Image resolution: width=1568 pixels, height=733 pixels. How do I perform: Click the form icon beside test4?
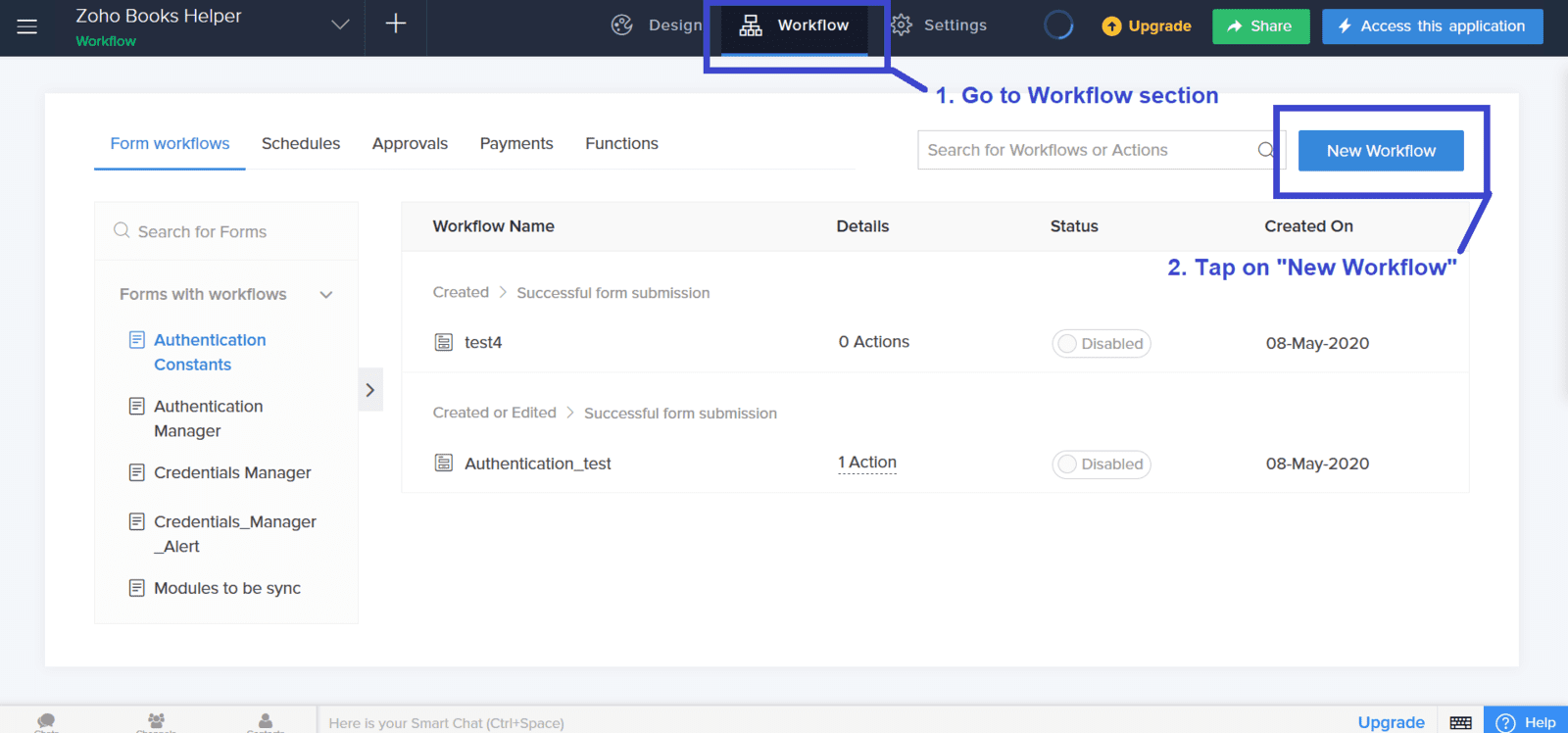point(444,342)
